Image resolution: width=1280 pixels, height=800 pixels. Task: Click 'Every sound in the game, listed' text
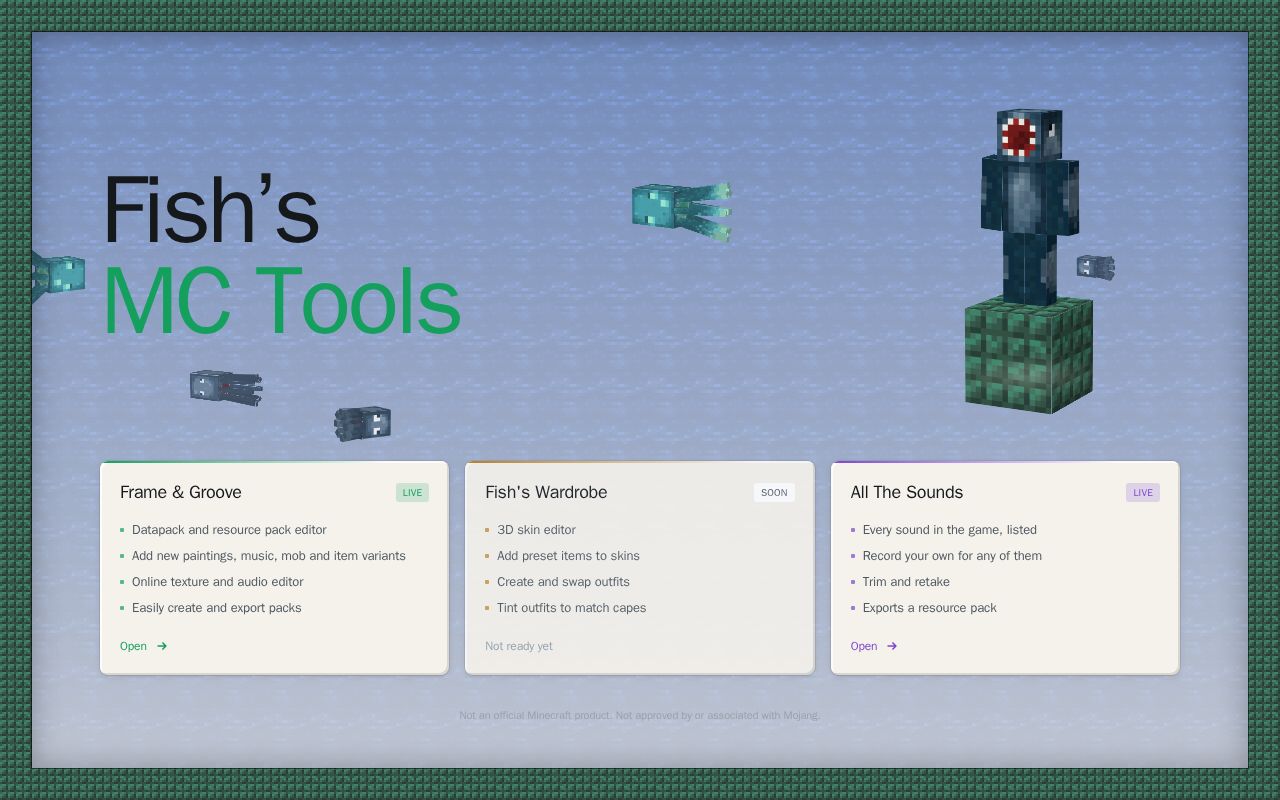(x=950, y=530)
